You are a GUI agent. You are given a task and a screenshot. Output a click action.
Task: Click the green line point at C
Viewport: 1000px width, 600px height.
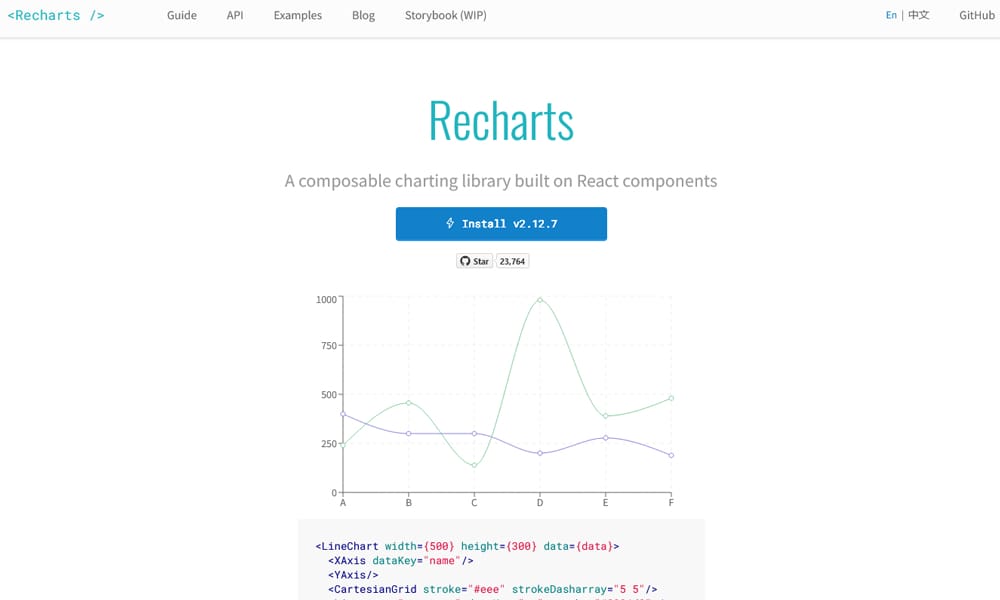(474, 466)
